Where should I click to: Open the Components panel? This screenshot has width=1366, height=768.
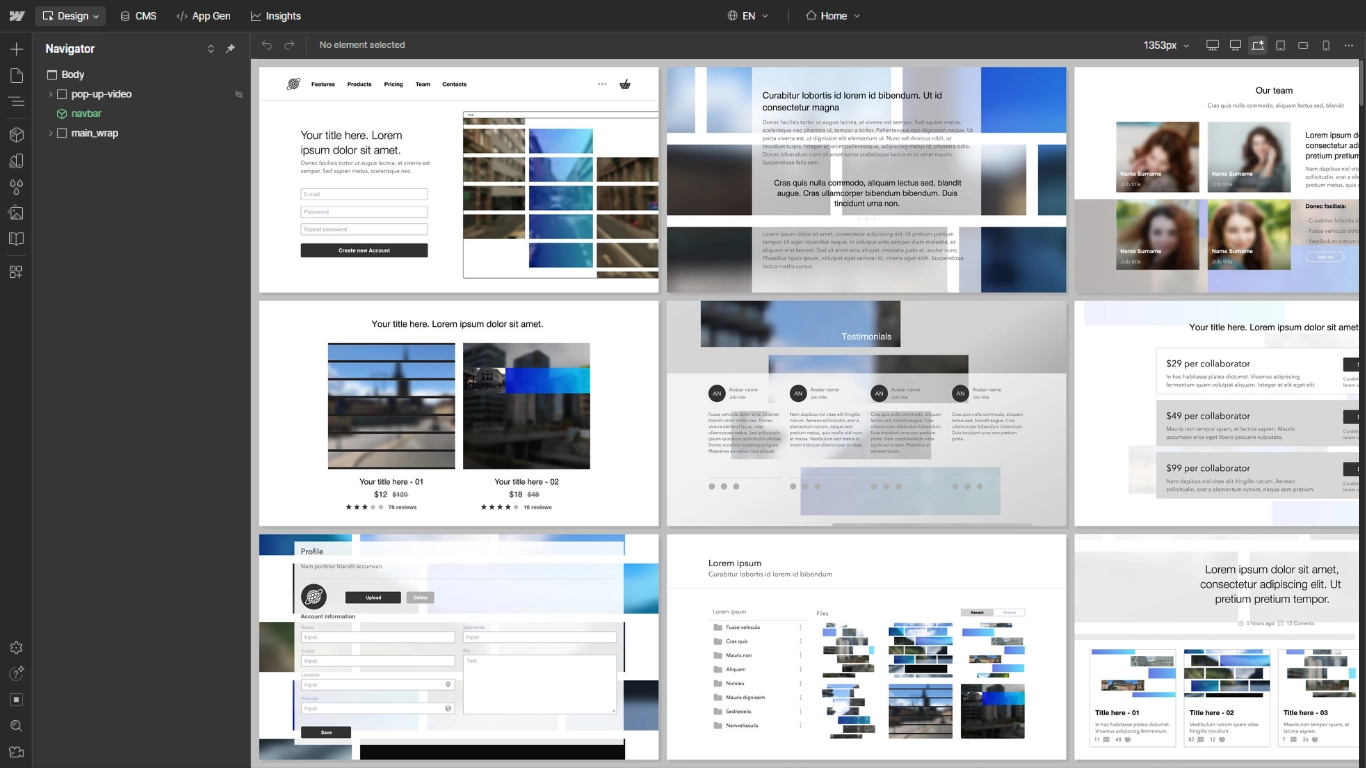pyautogui.click(x=16, y=134)
